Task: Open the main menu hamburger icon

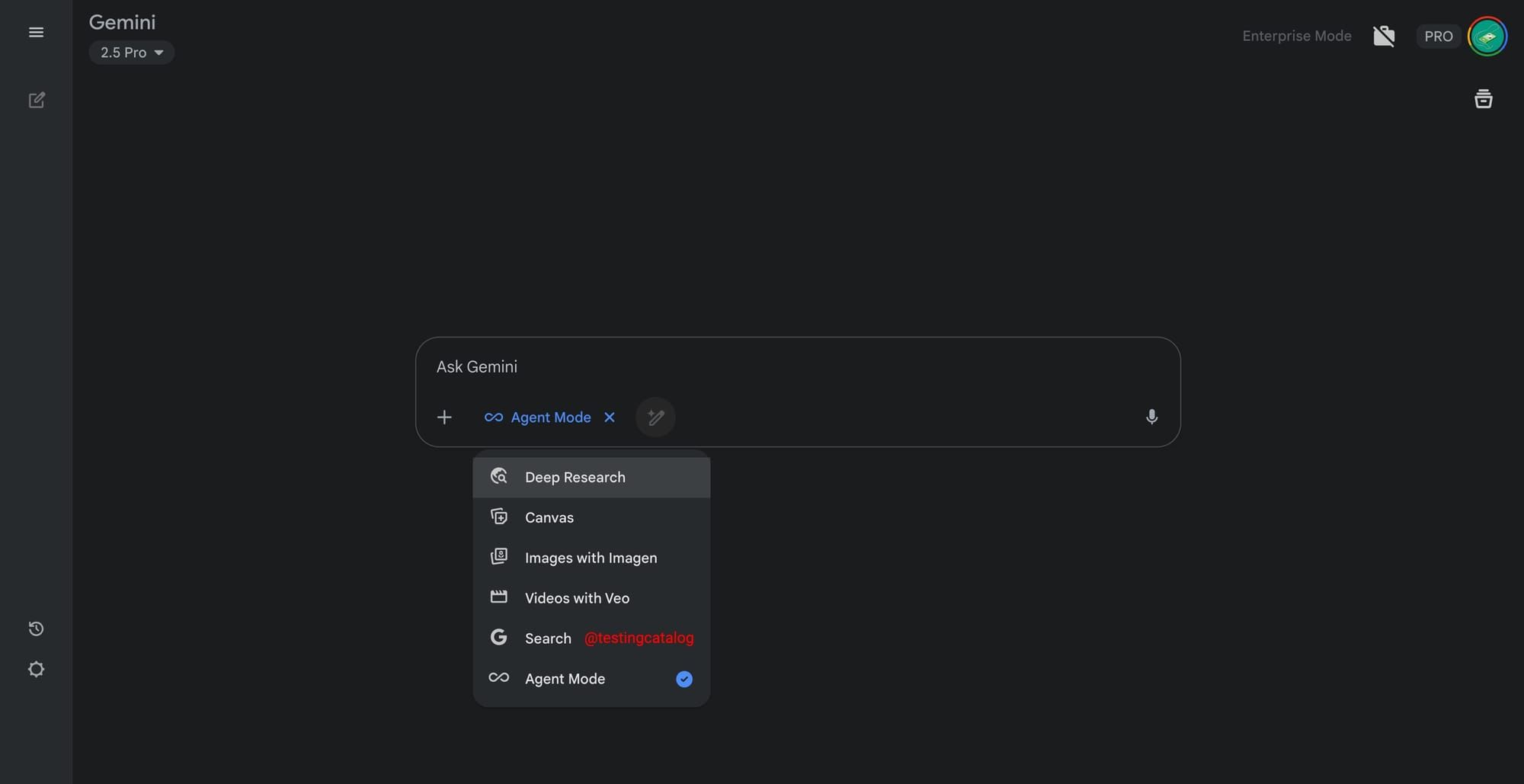Action: click(36, 32)
